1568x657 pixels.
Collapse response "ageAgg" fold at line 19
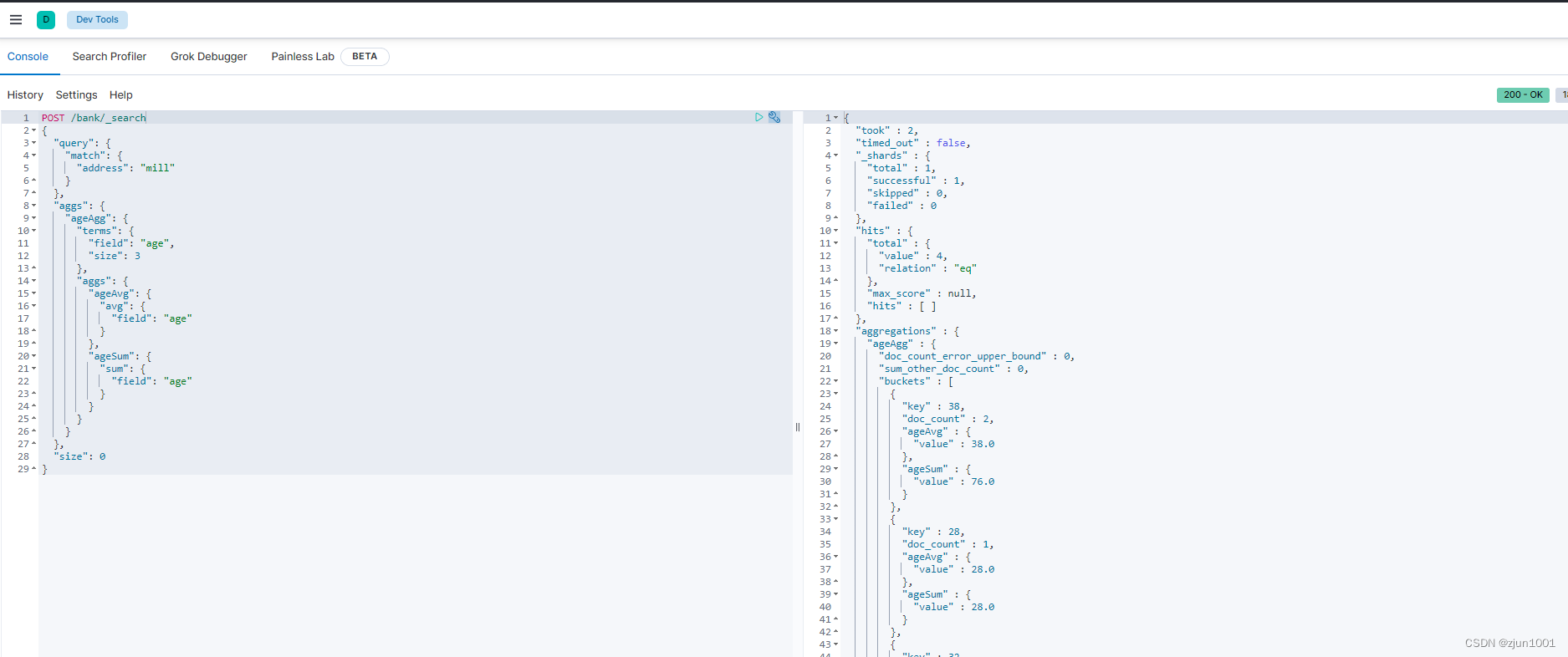pyautogui.click(x=835, y=344)
